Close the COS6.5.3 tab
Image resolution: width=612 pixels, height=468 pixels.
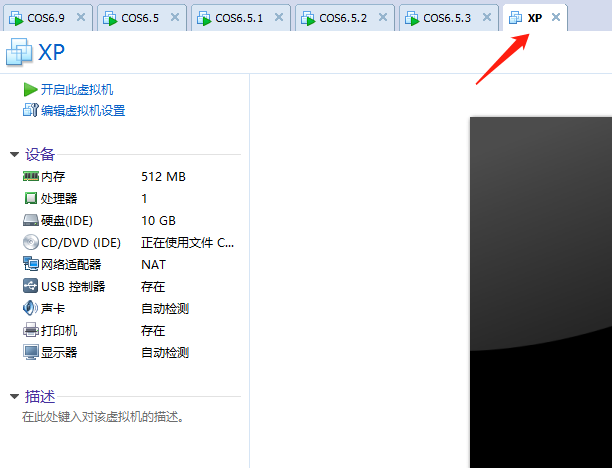[487, 17]
